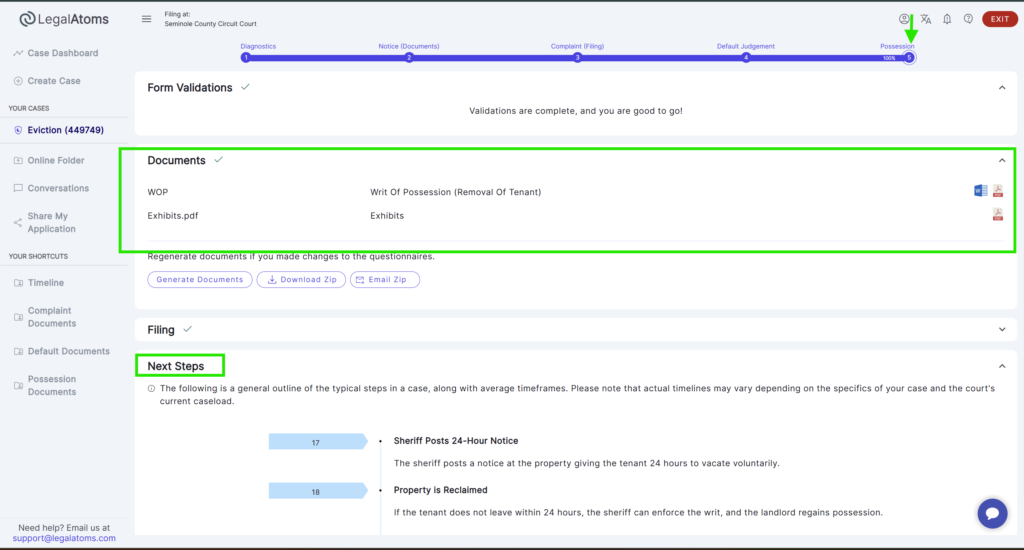1024x550 pixels.
Task: Collapse the Form Validations section
Action: coord(1002,88)
